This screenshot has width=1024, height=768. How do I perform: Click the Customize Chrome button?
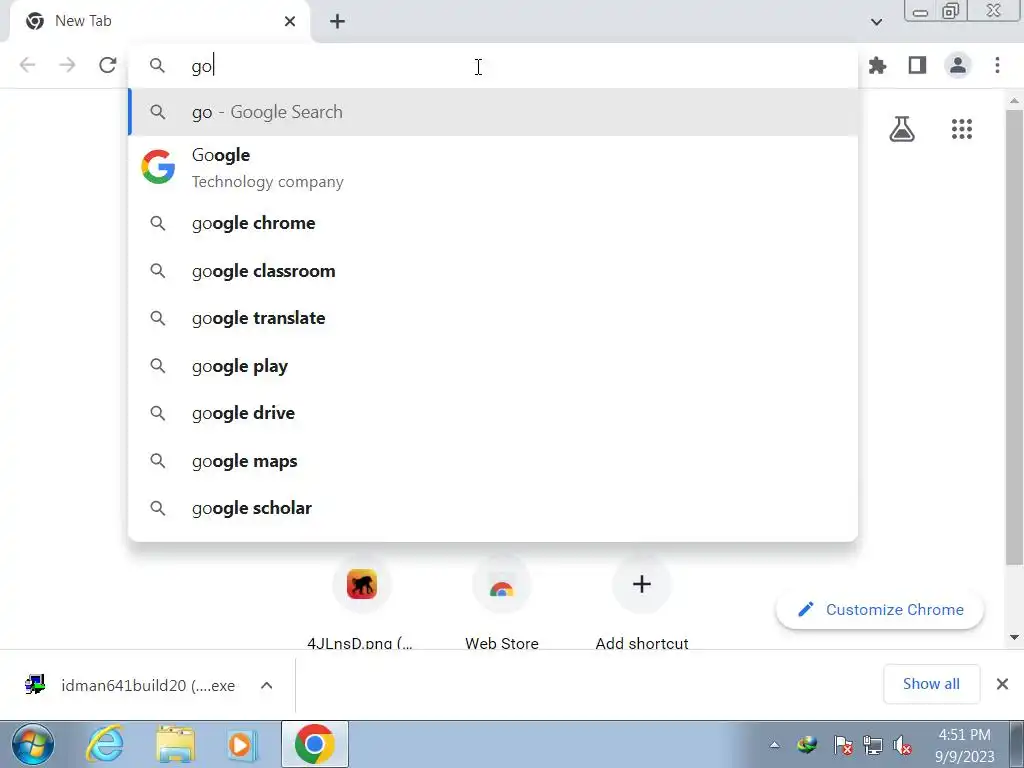click(880, 610)
